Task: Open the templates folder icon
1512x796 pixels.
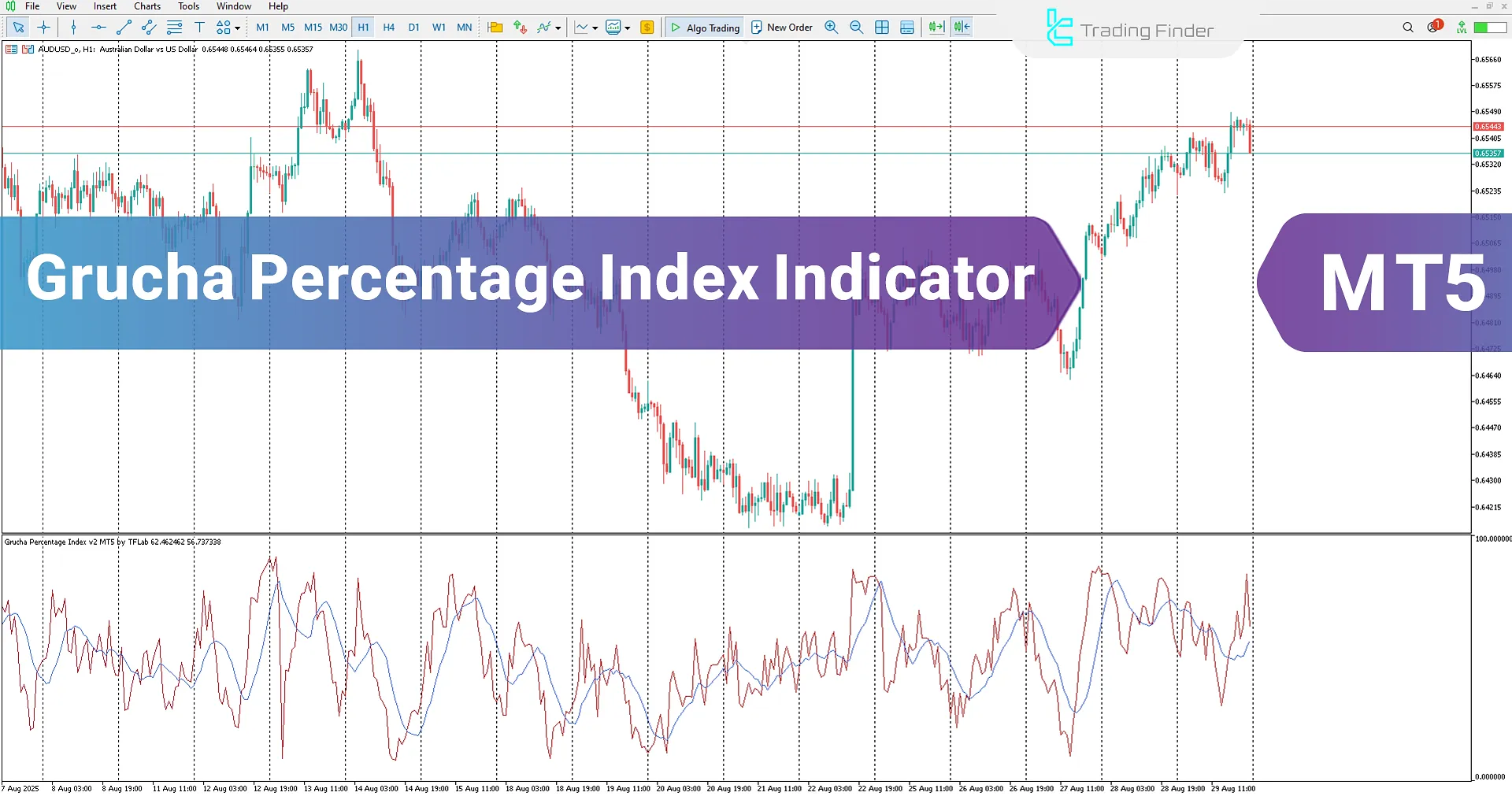Action: [495, 28]
